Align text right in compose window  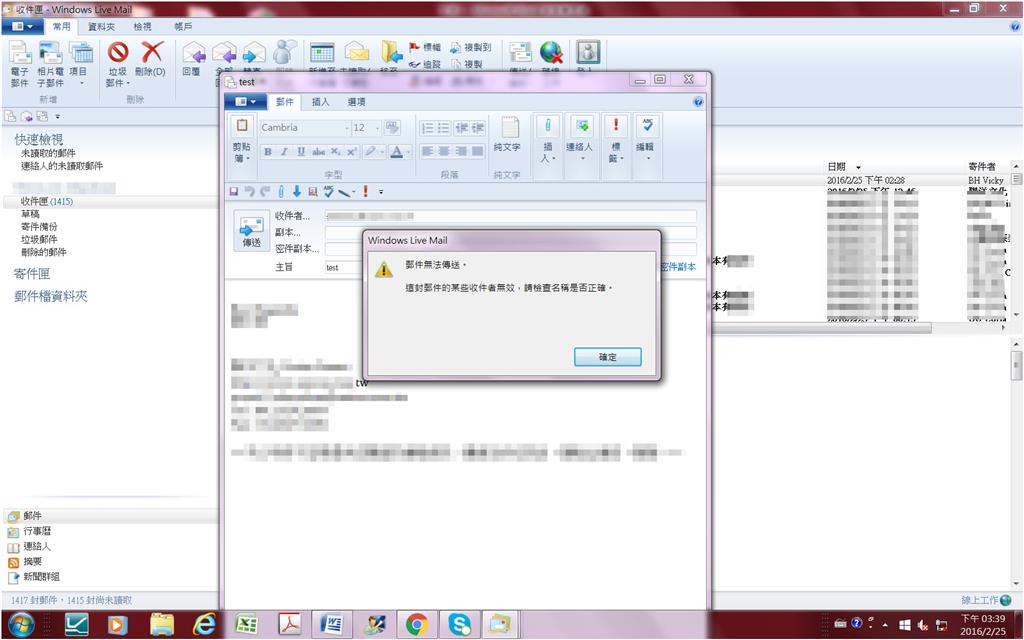pos(461,152)
